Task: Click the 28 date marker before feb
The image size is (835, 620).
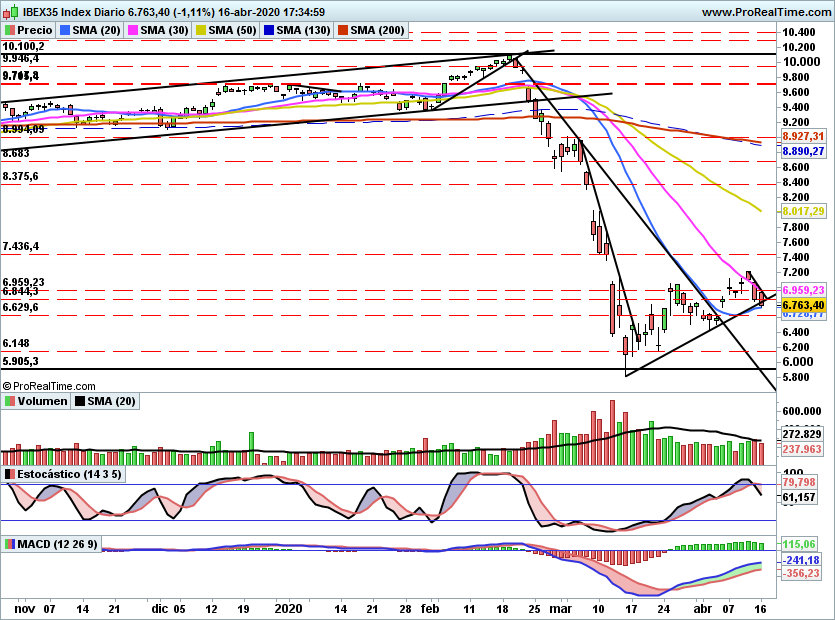Action: click(x=405, y=609)
